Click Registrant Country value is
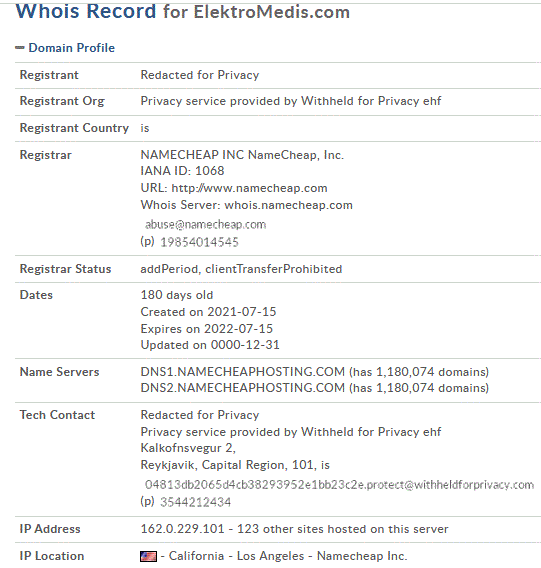 point(145,128)
